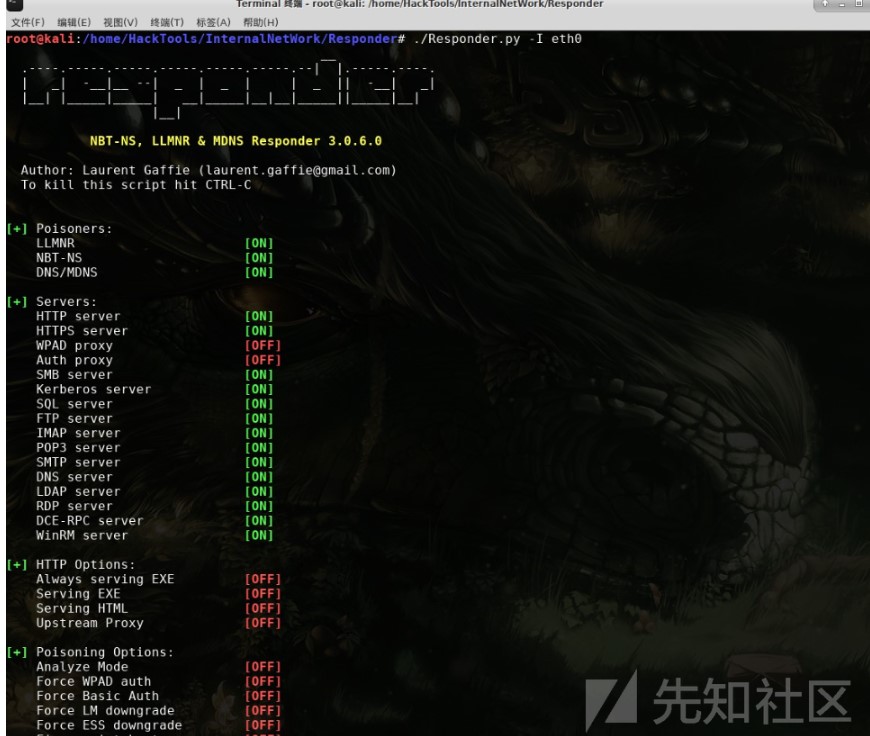Image resolution: width=870 pixels, height=736 pixels.
Task: Click the [ON] status beside FTP server
Action: [x=259, y=419]
